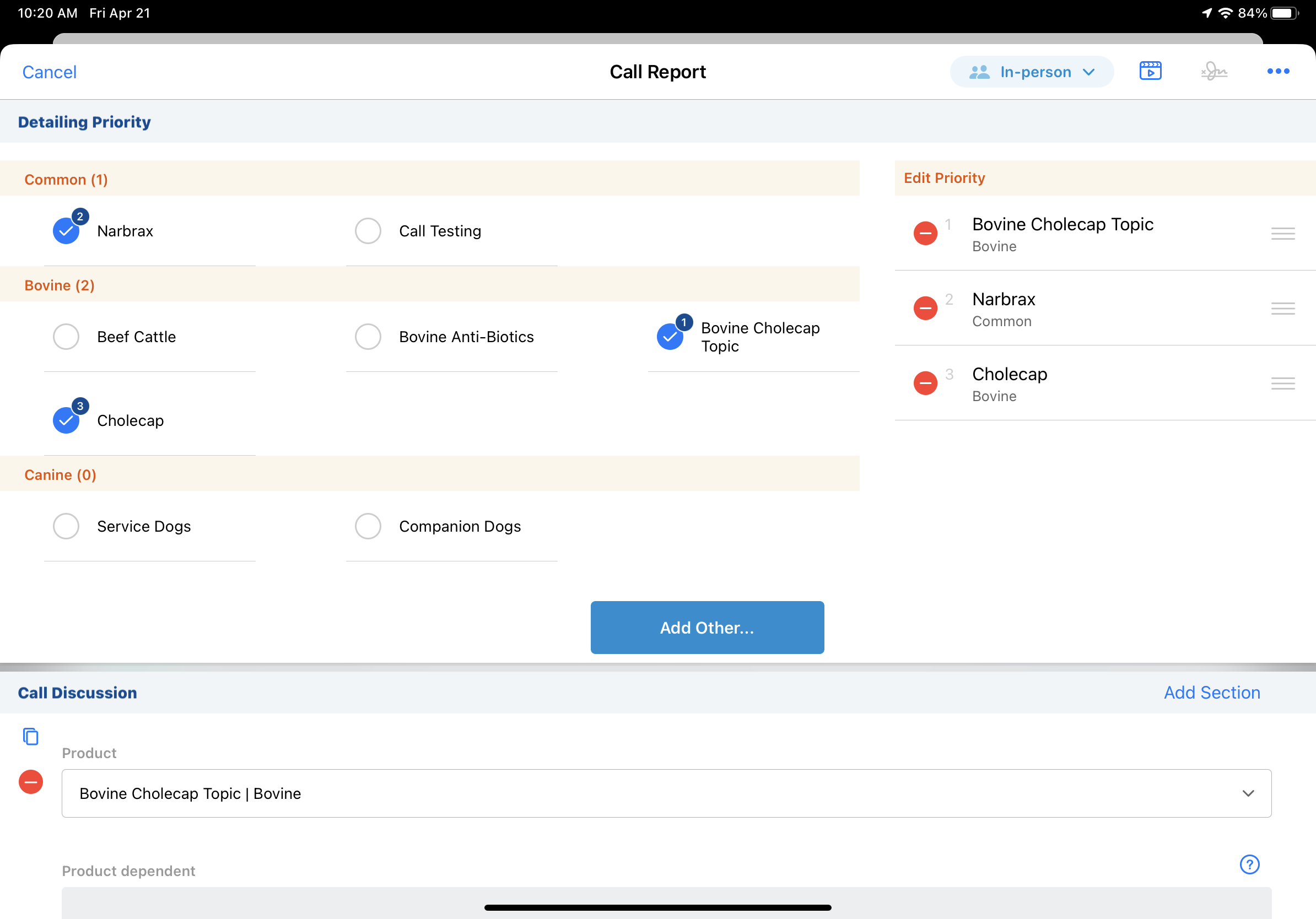Select the Companion Dogs option
This screenshot has width=1316, height=919.
tap(368, 526)
